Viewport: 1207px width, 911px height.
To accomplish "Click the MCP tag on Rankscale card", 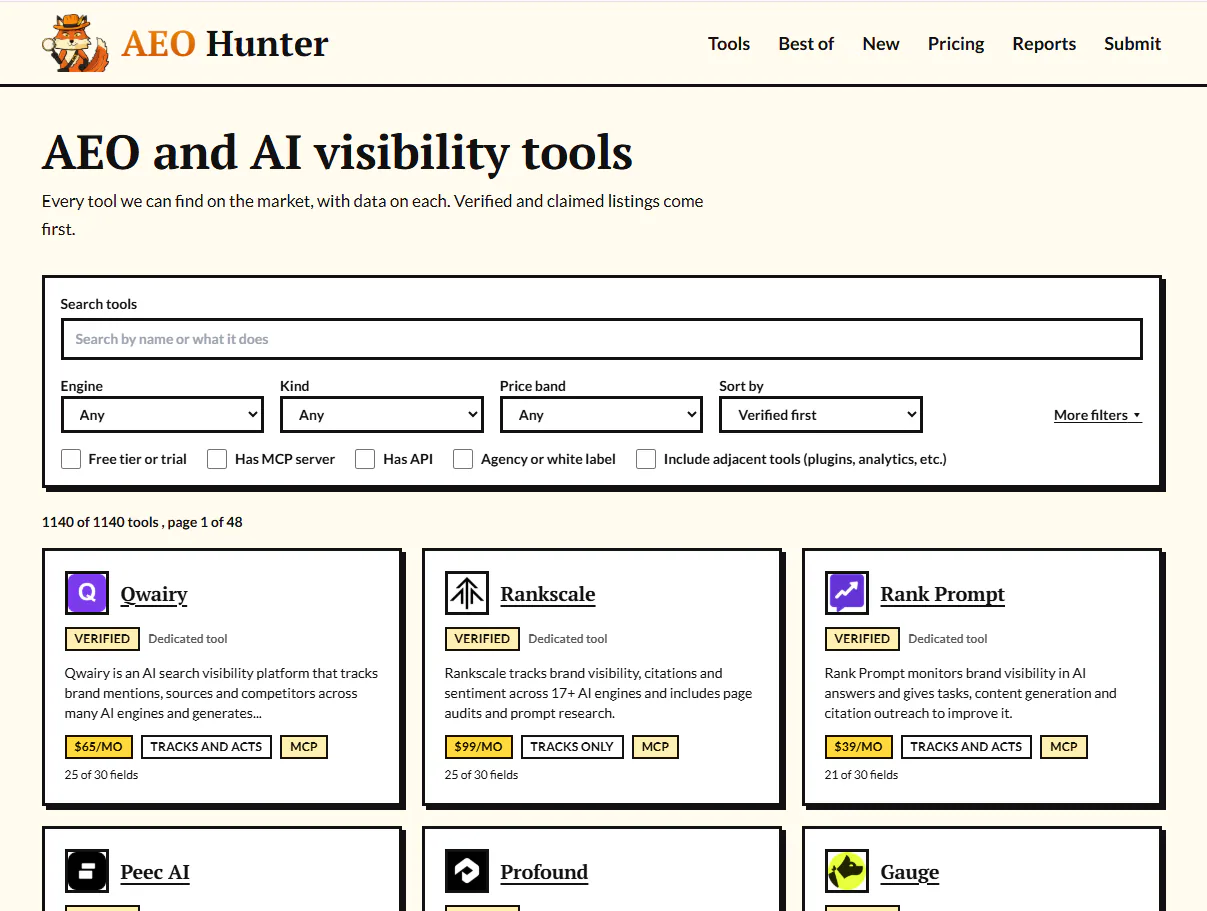I will coord(656,747).
